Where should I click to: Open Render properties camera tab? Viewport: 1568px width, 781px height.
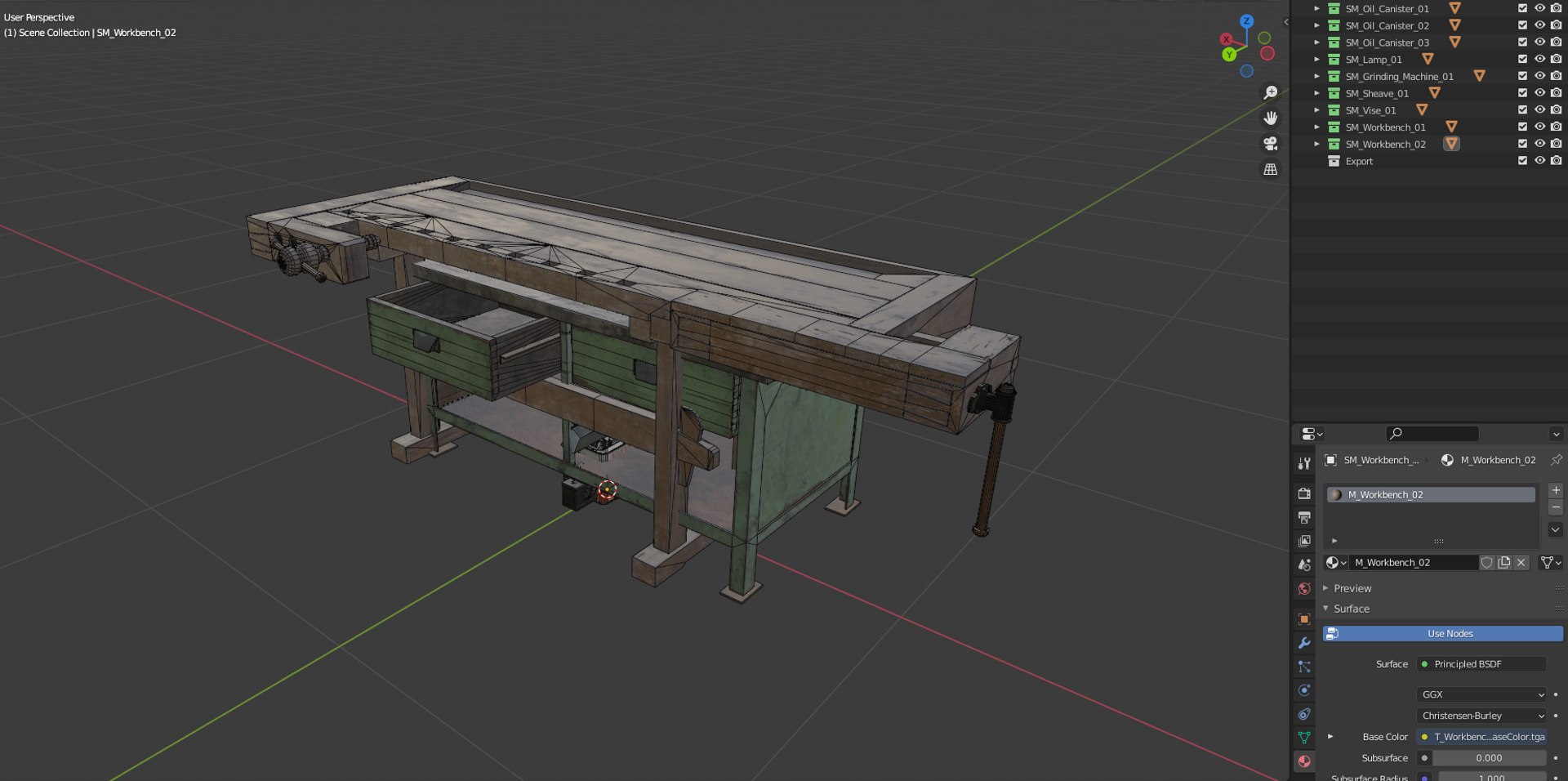(1304, 493)
